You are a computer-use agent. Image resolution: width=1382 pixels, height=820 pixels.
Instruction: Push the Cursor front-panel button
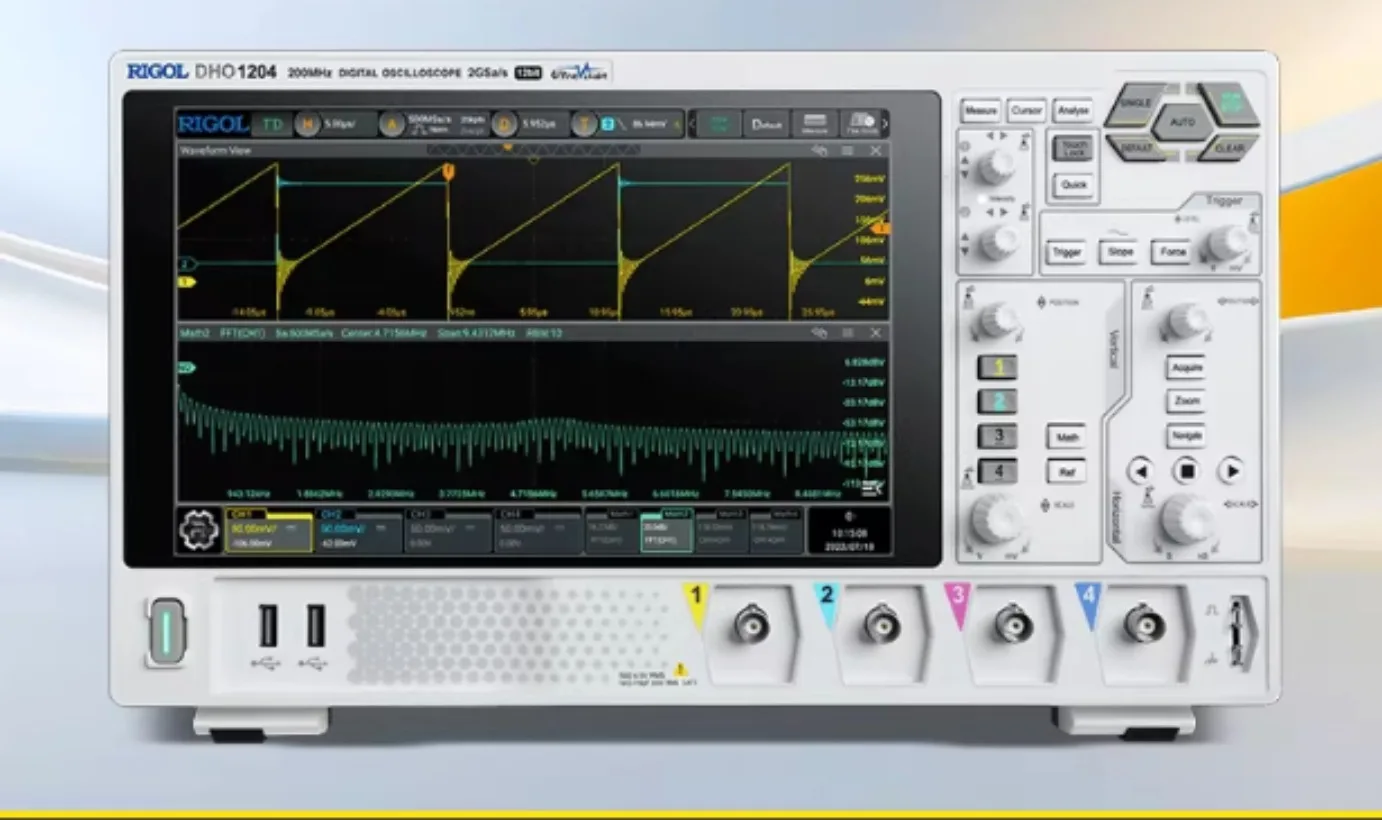pyautogui.click(x=1026, y=111)
